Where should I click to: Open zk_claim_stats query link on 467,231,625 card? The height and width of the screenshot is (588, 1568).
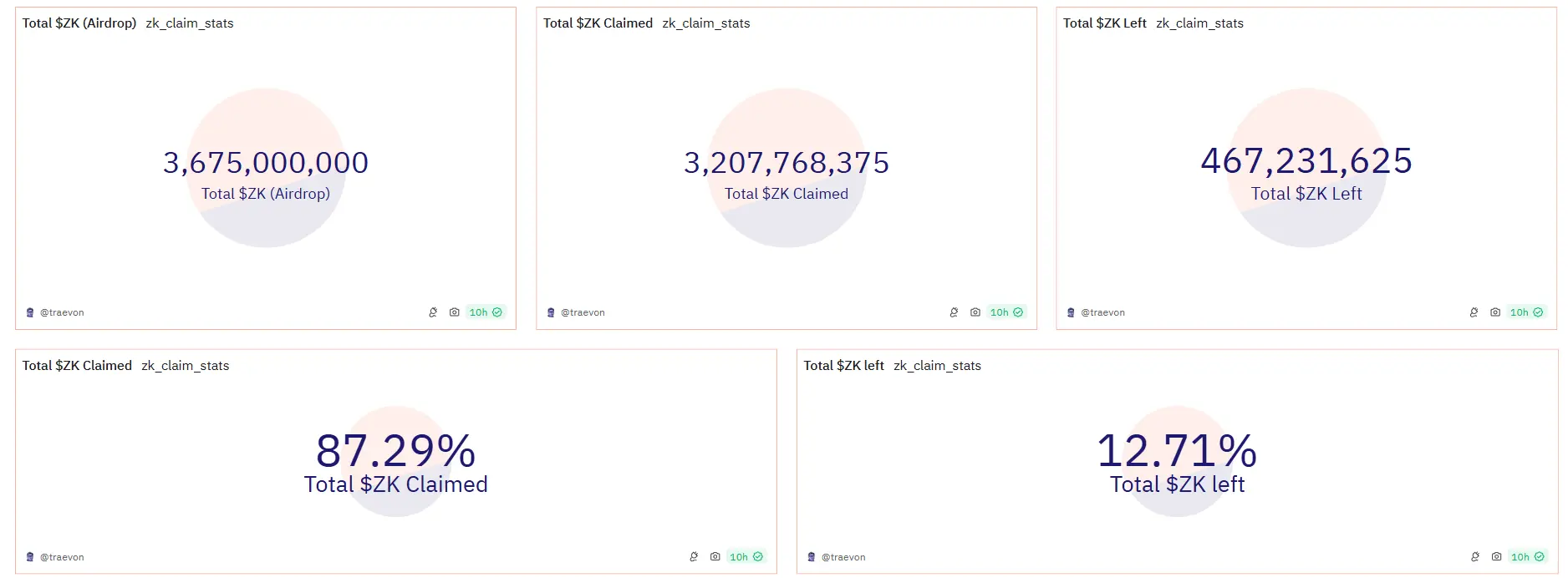click(1200, 23)
